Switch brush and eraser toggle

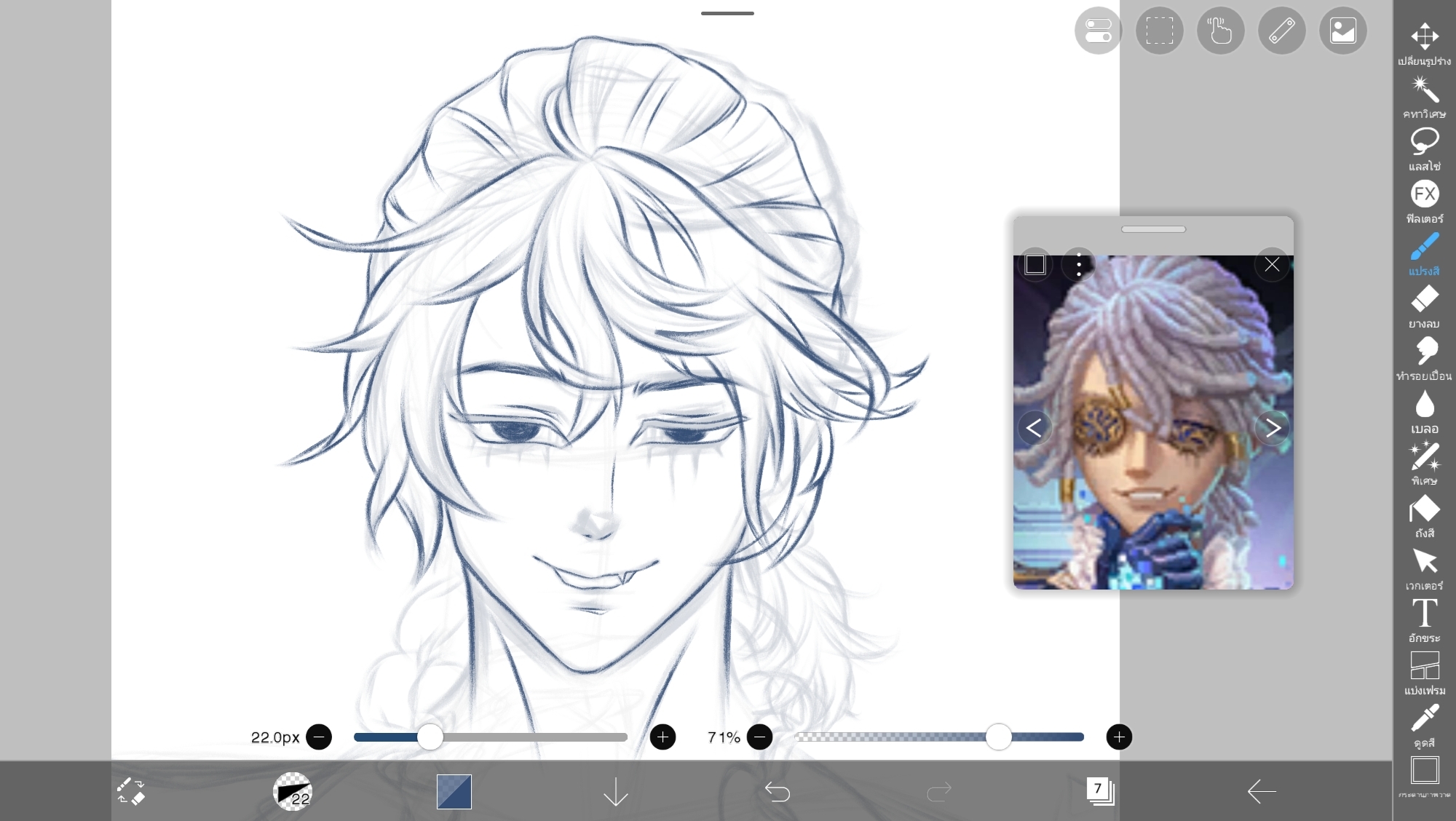[x=131, y=791]
